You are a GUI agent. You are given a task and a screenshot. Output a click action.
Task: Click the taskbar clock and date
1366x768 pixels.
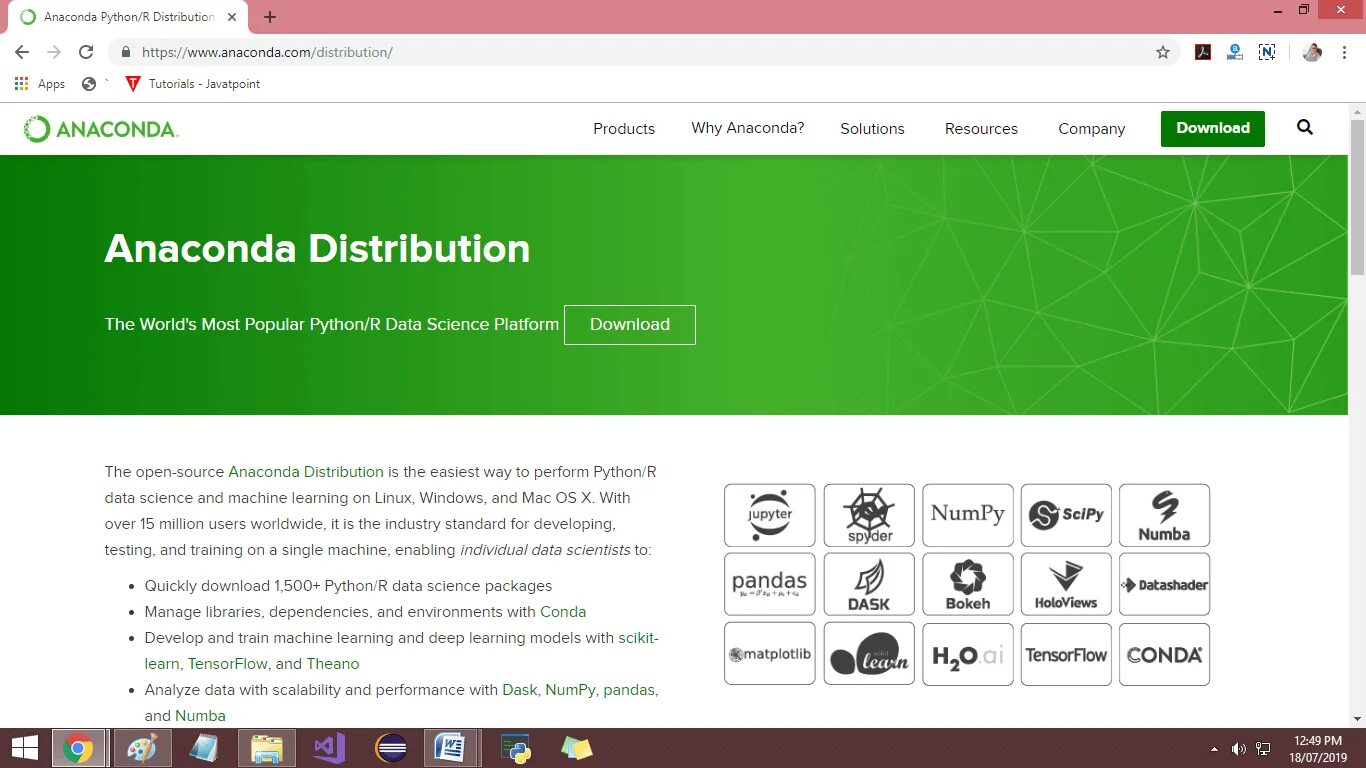coord(1318,749)
